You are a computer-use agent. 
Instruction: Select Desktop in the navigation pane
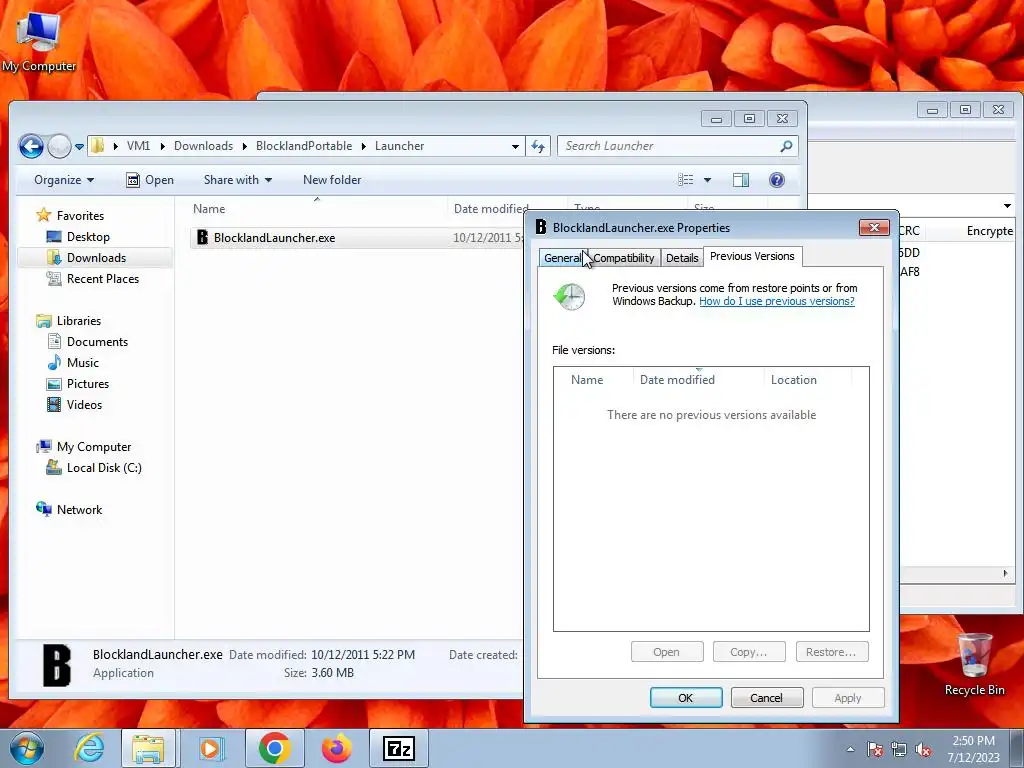[88, 237]
